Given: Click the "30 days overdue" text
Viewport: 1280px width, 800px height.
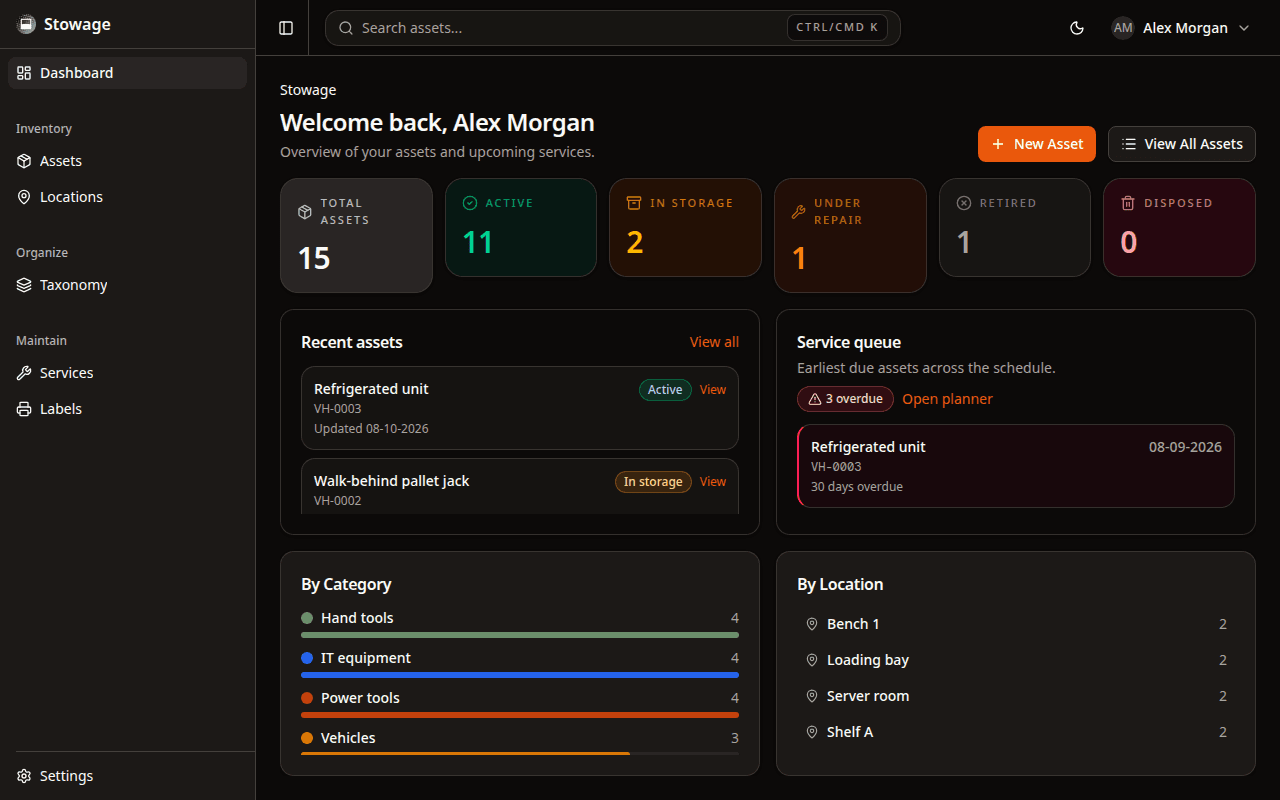Looking at the screenshot, I should click(857, 487).
